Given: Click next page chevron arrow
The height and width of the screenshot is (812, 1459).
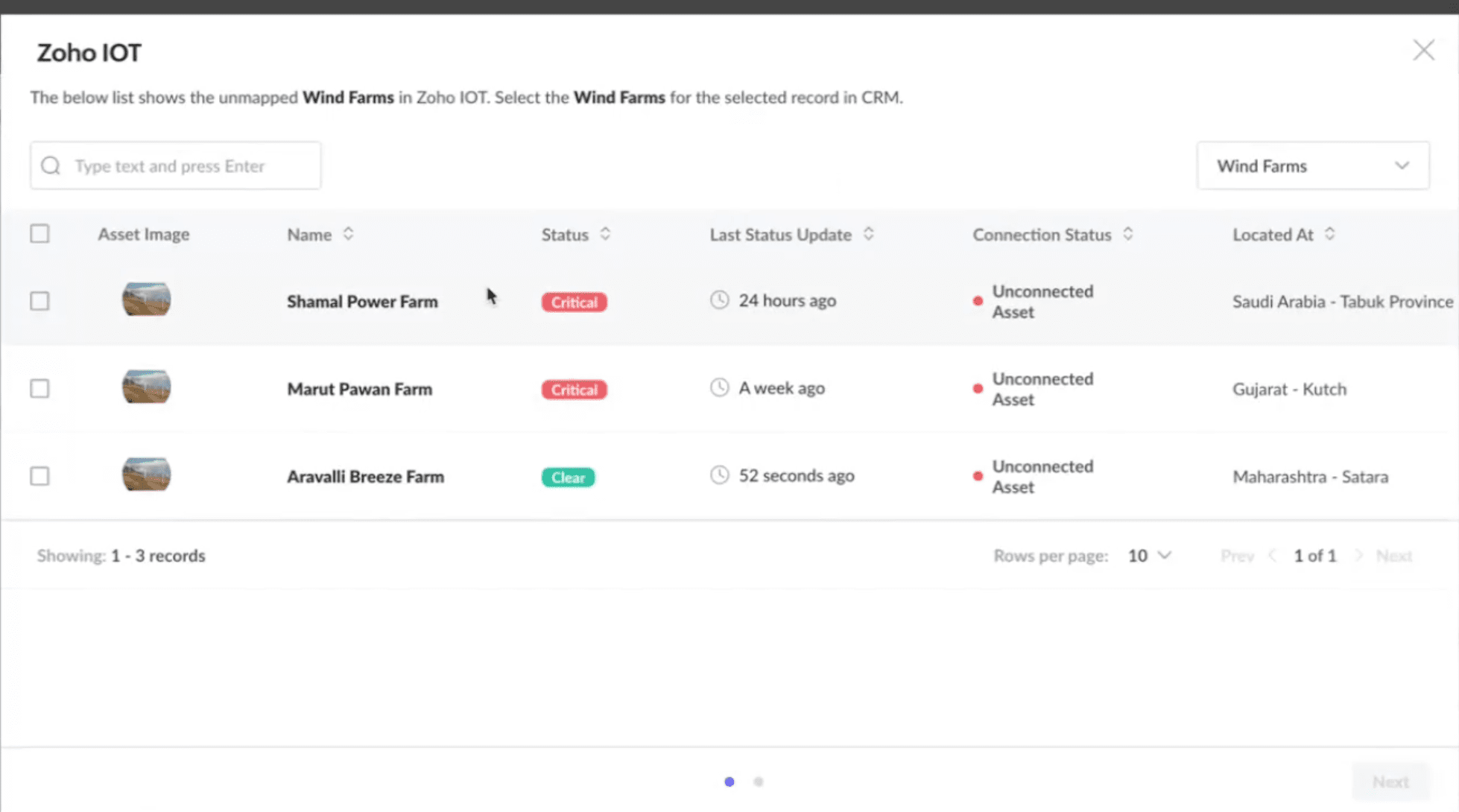Looking at the screenshot, I should 1358,556.
